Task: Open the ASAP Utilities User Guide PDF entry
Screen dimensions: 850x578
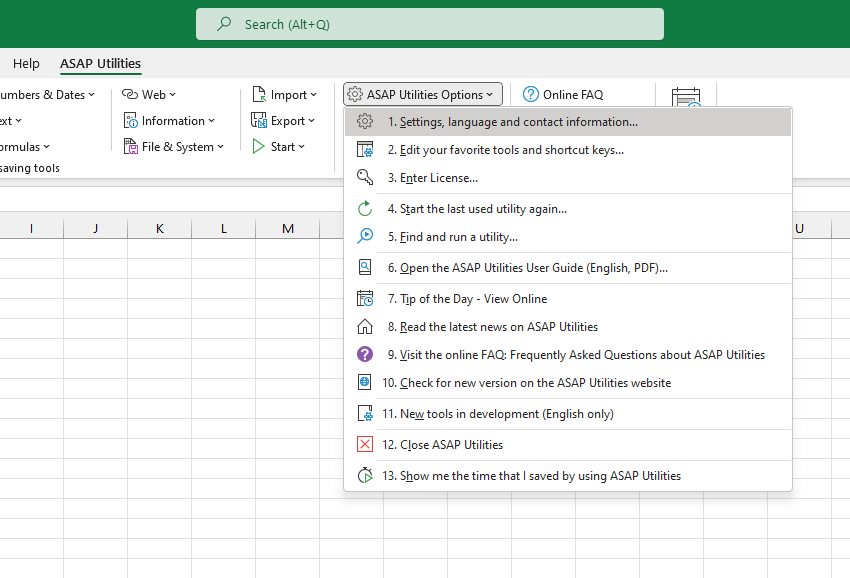Action: [568, 268]
